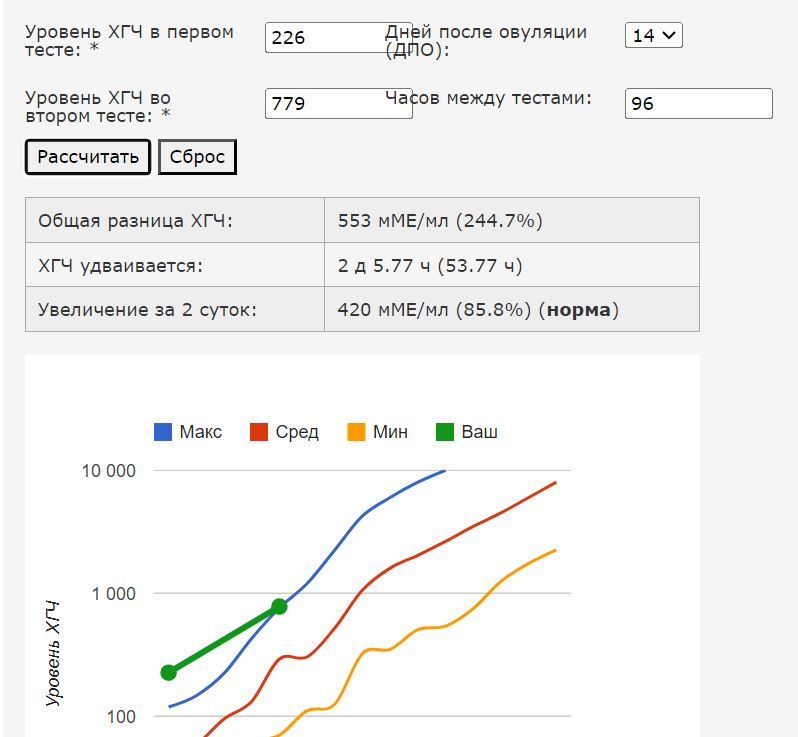
Task: Select the last green data point on chart
Action: (x=279, y=606)
